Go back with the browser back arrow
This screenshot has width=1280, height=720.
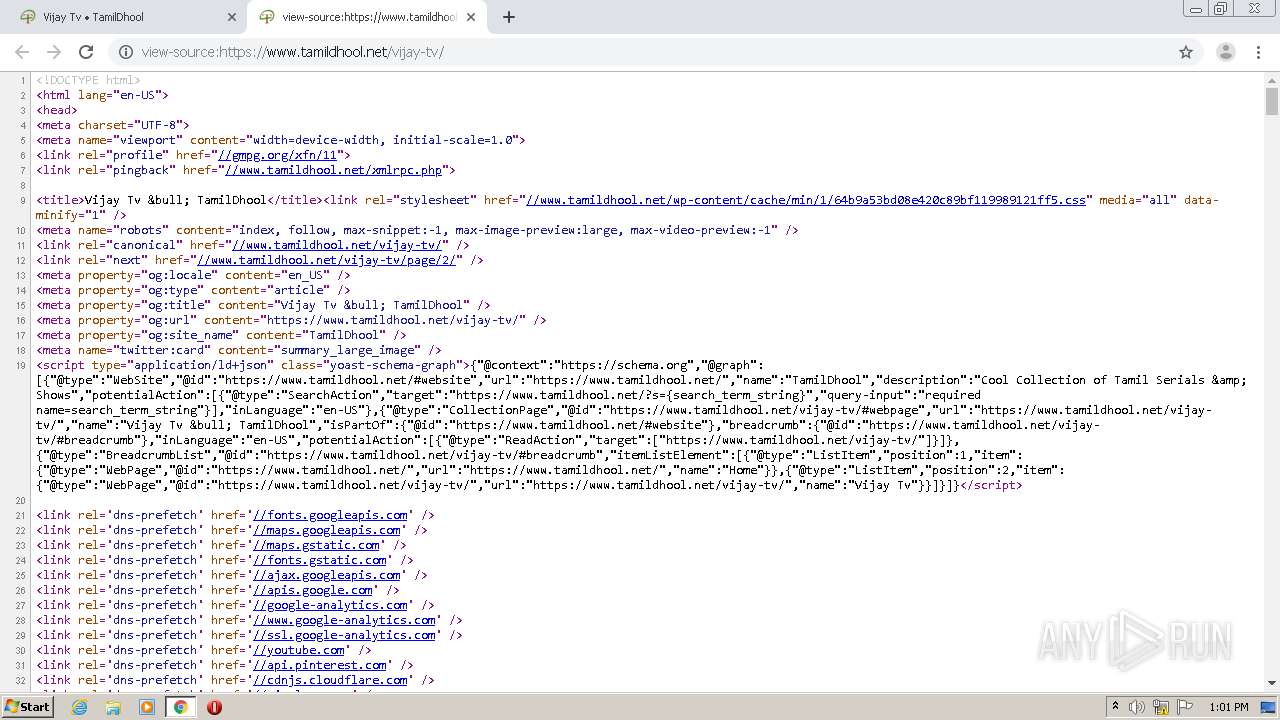pos(22,52)
